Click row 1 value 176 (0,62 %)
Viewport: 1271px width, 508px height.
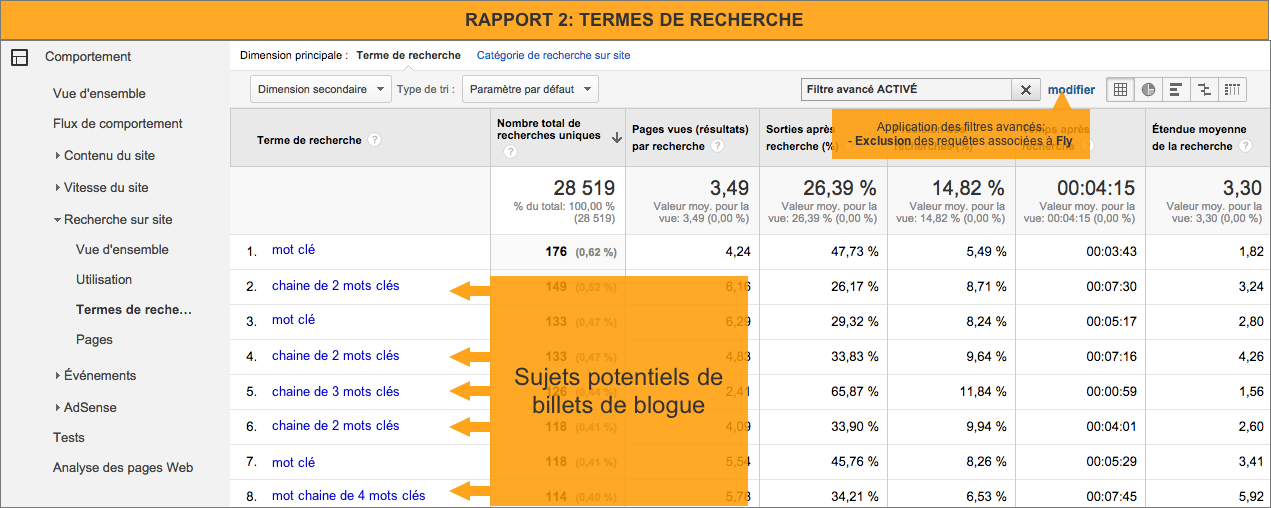pyautogui.click(x=581, y=252)
